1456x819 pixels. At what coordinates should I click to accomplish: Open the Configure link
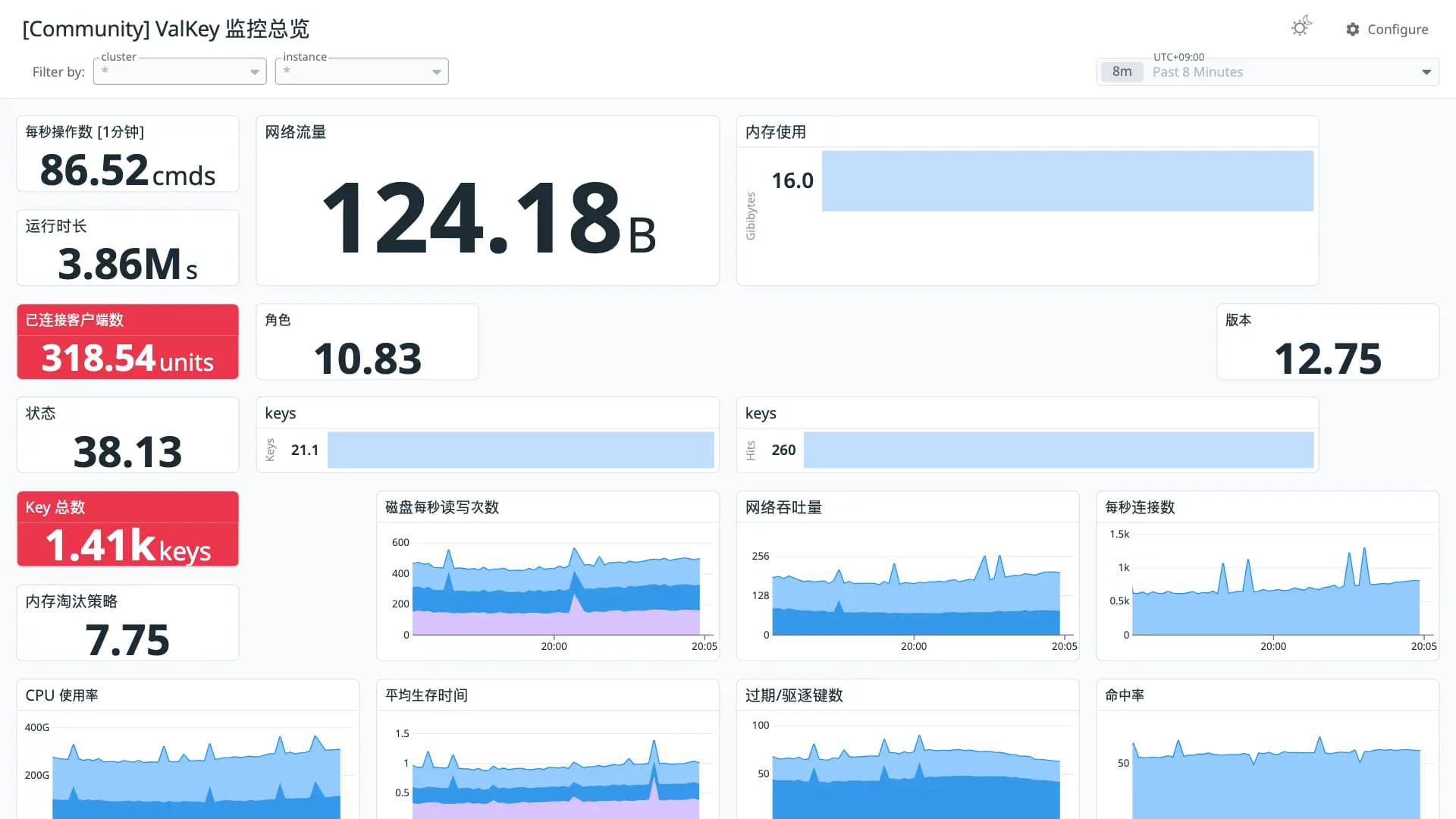1387,30
